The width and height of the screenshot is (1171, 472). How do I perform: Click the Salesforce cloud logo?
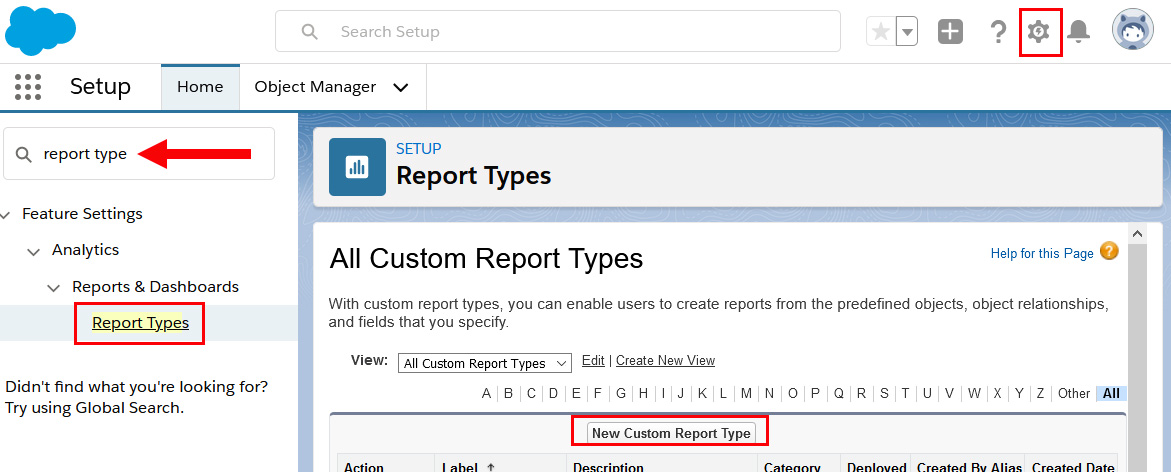click(x=40, y=30)
